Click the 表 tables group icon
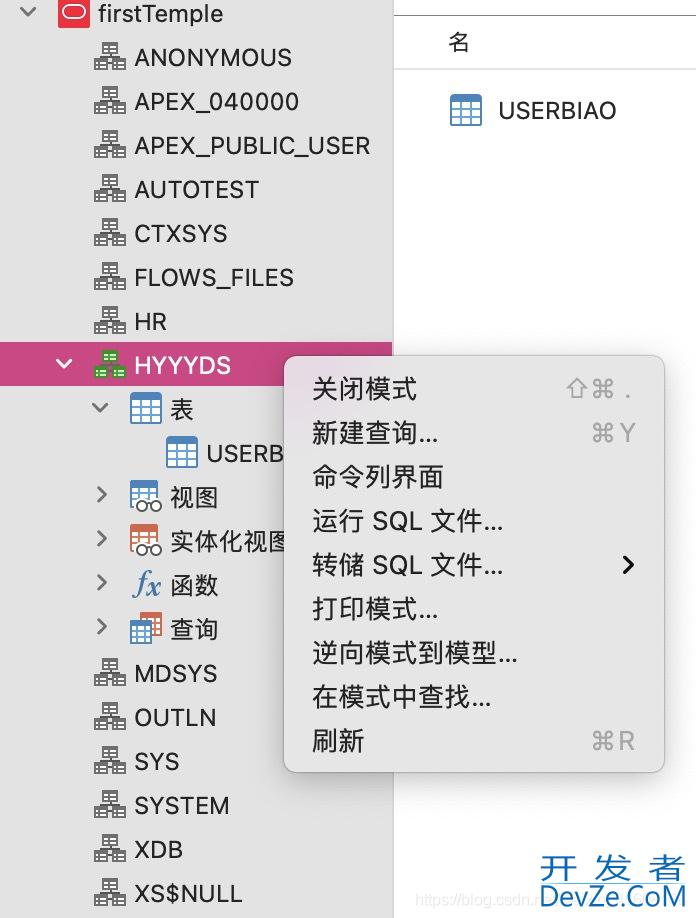 tap(145, 408)
